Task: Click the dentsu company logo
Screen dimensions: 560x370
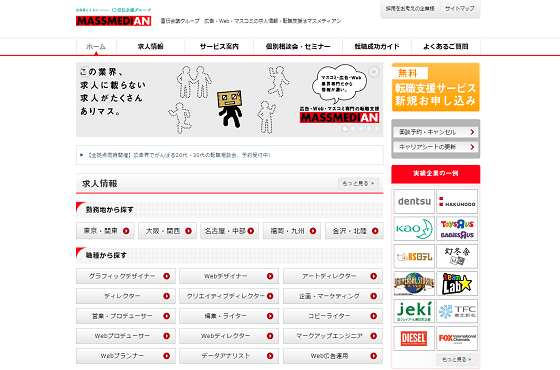Action: [x=414, y=201]
